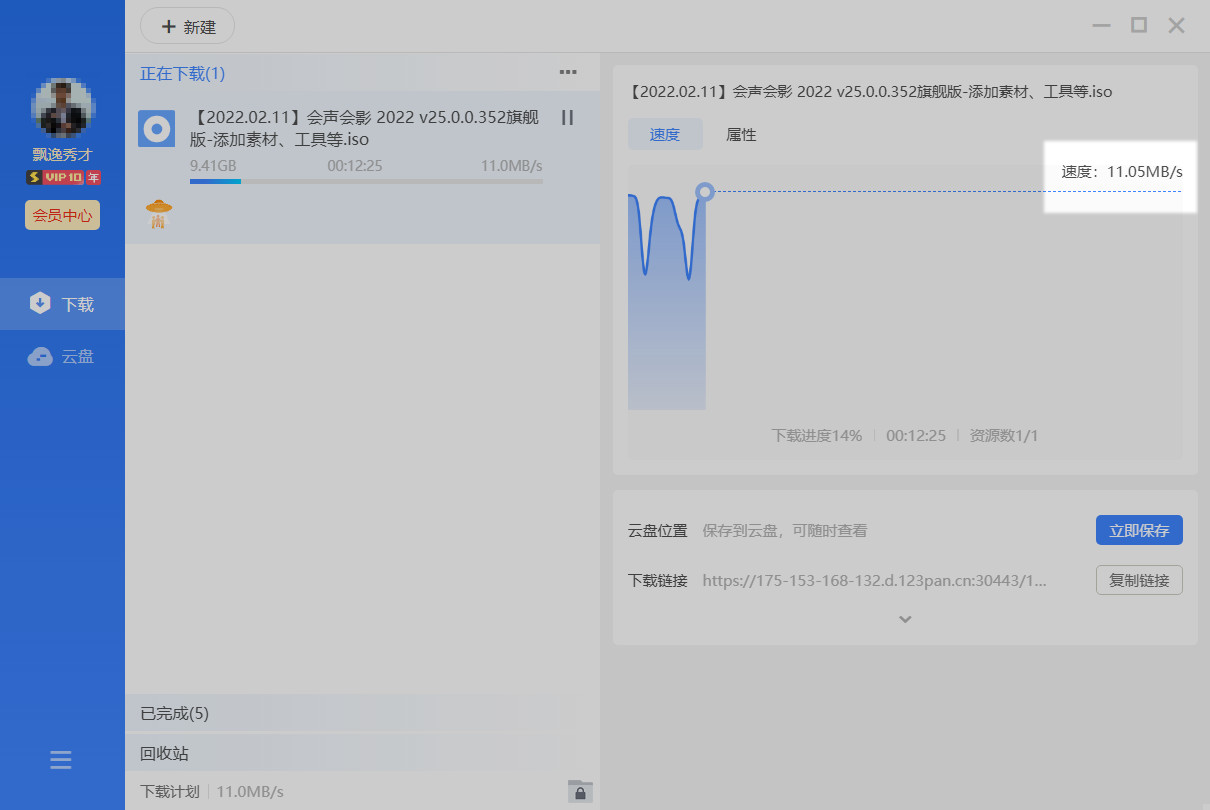Open 会员中心
Image resolution: width=1210 pixels, height=810 pixels.
[x=62, y=215]
